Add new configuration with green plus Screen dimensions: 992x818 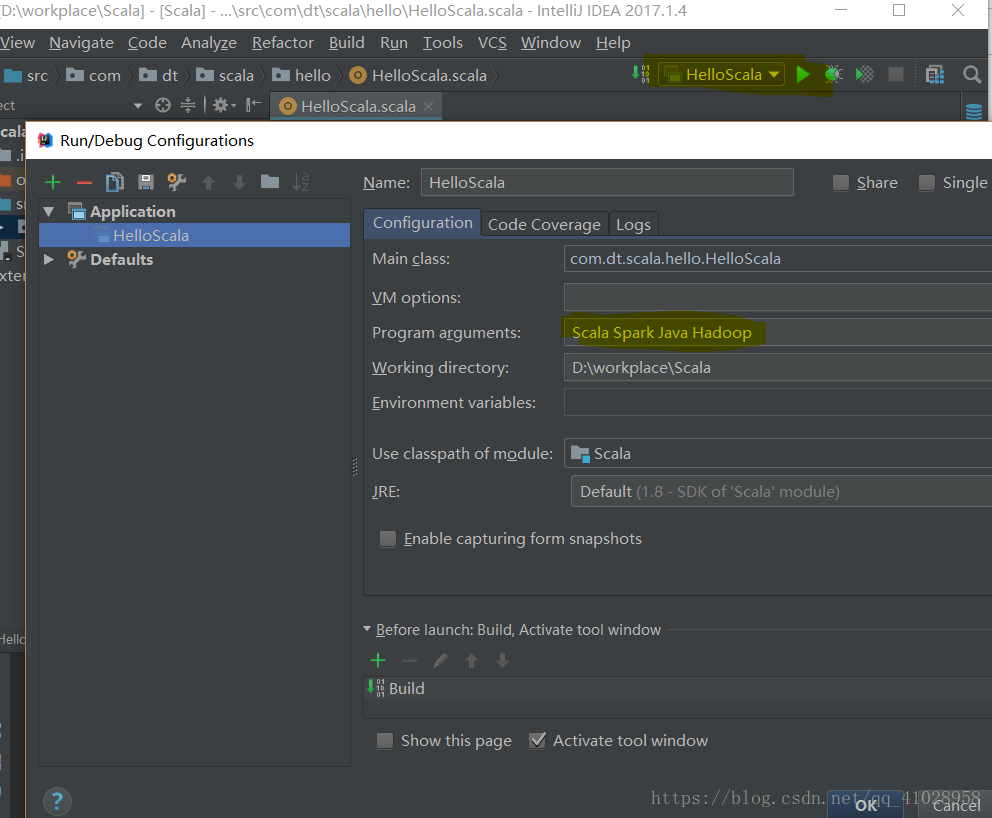coord(53,183)
